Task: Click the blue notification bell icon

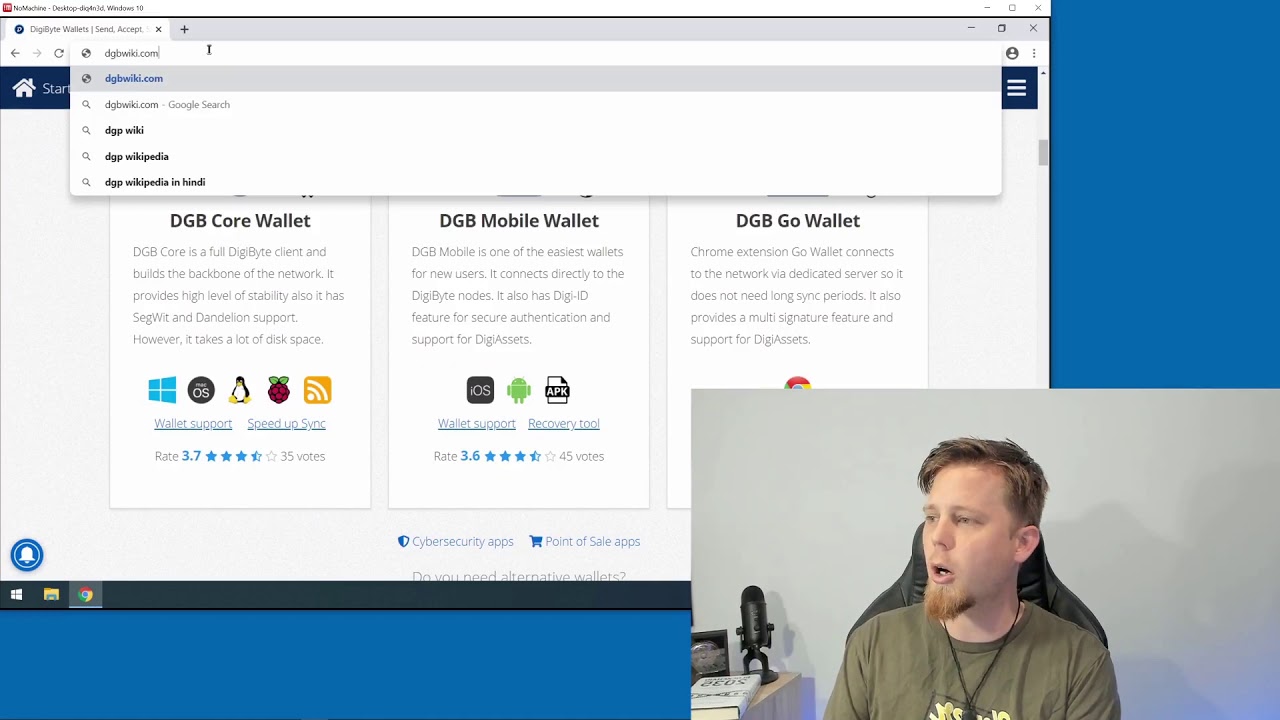Action: click(x=27, y=555)
